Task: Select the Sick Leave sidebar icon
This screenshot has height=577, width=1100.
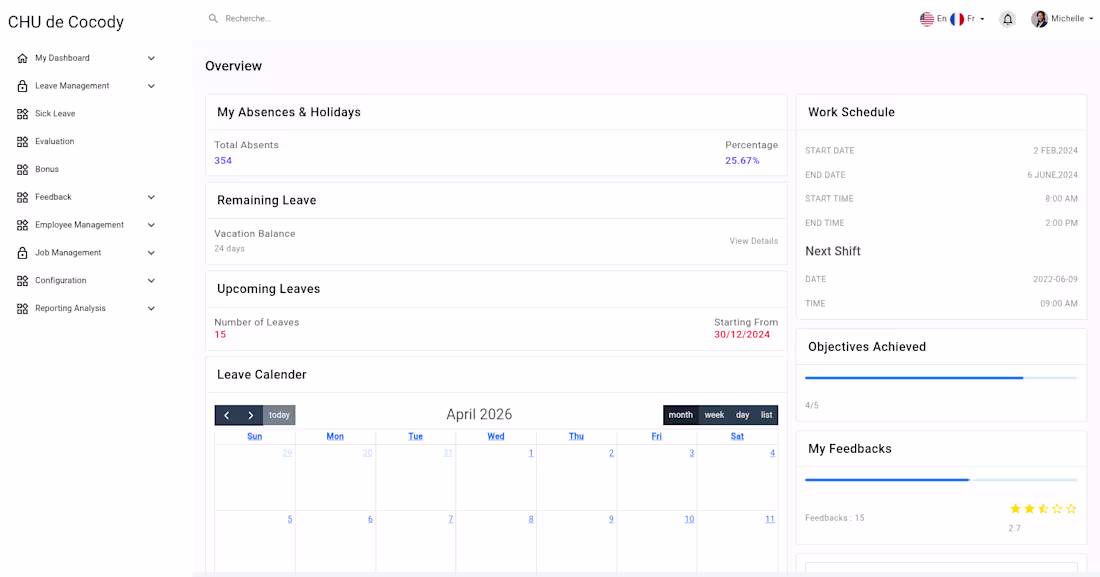Action: pos(22,113)
